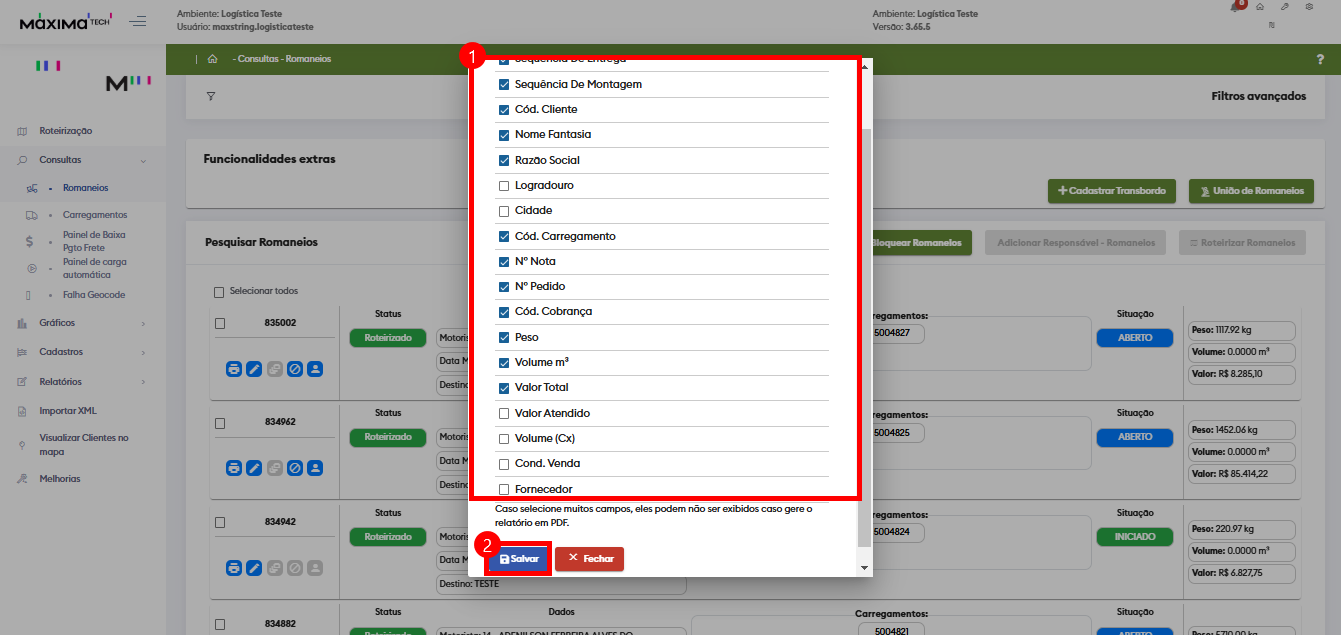The width and height of the screenshot is (1341, 635).
Task: Click the user icon for romaneio 834962
Action: [x=314, y=468]
